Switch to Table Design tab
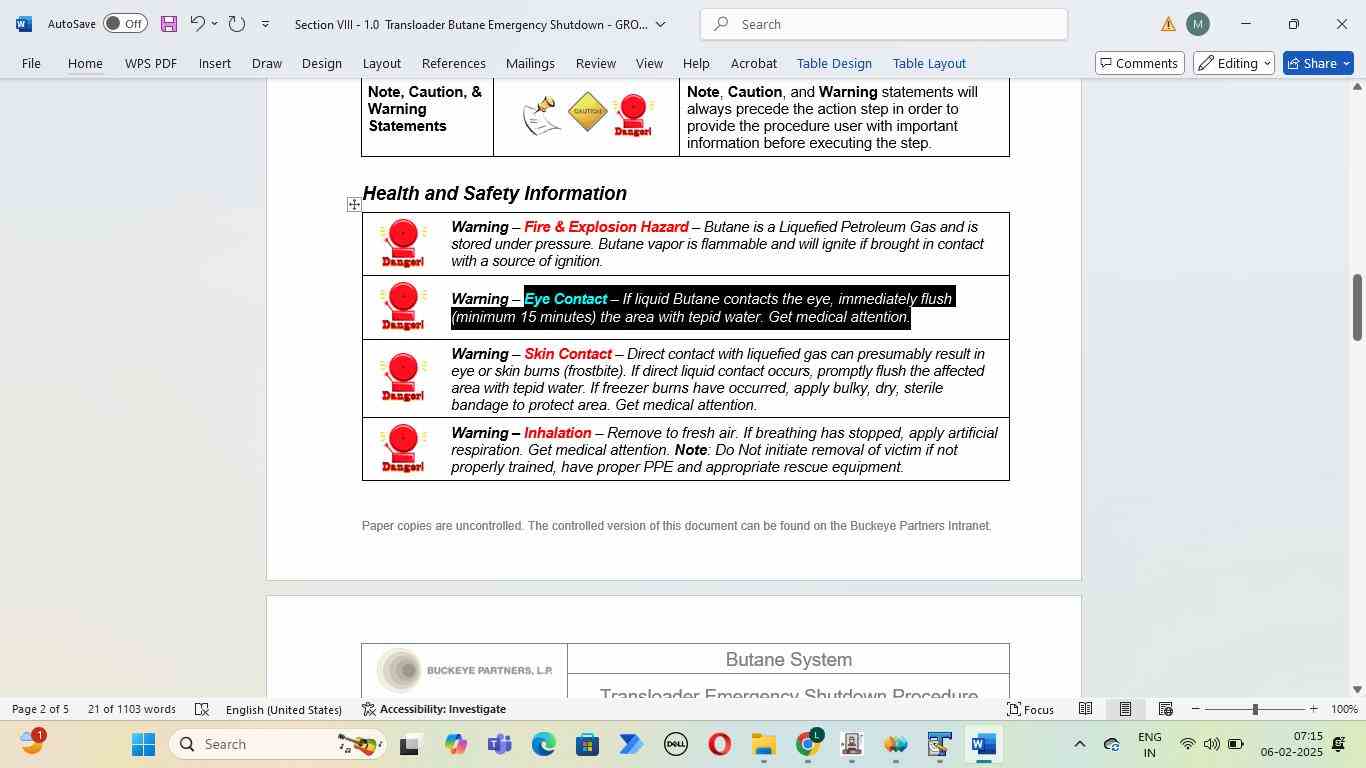This screenshot has height=768, width=1366. coord(834,63)
